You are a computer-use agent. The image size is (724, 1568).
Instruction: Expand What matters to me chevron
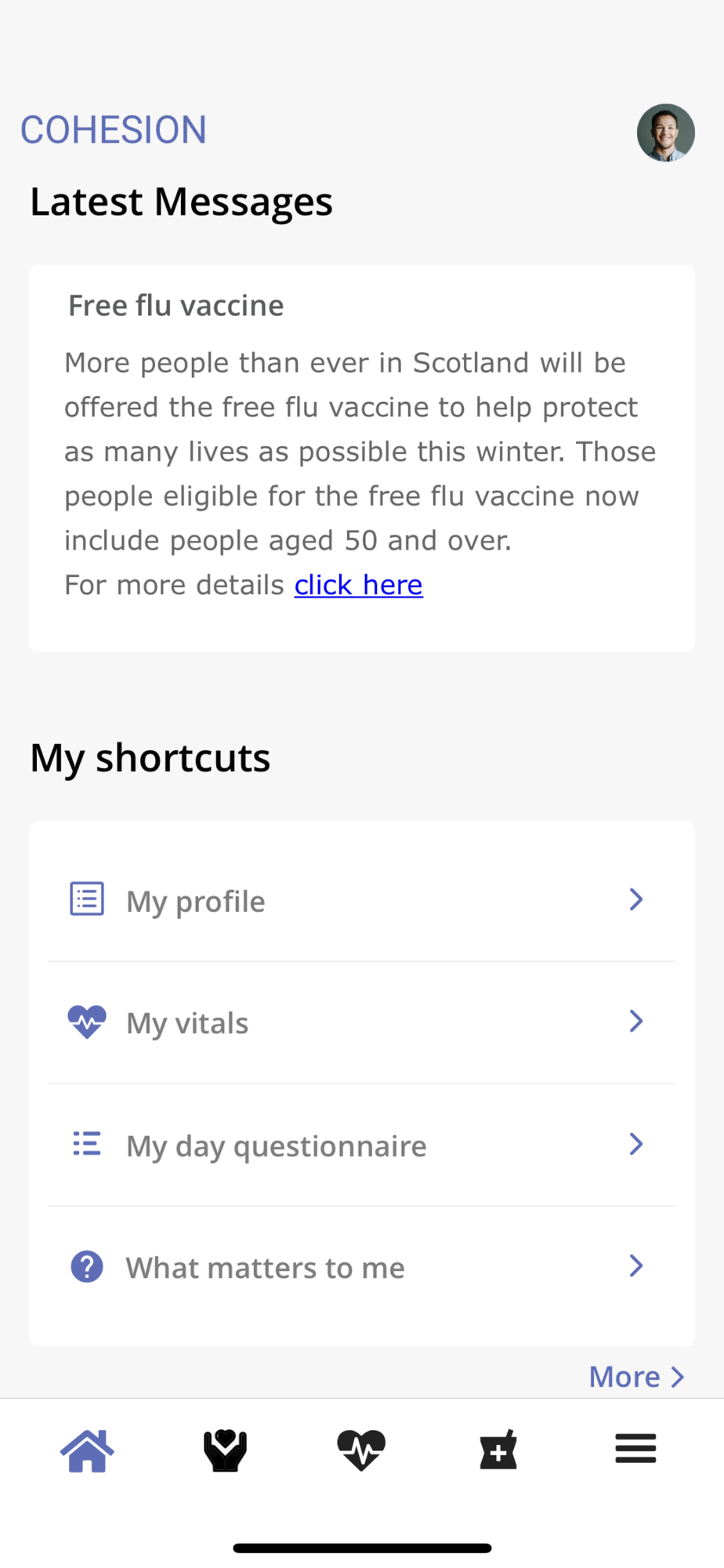tap(636, 1265)
